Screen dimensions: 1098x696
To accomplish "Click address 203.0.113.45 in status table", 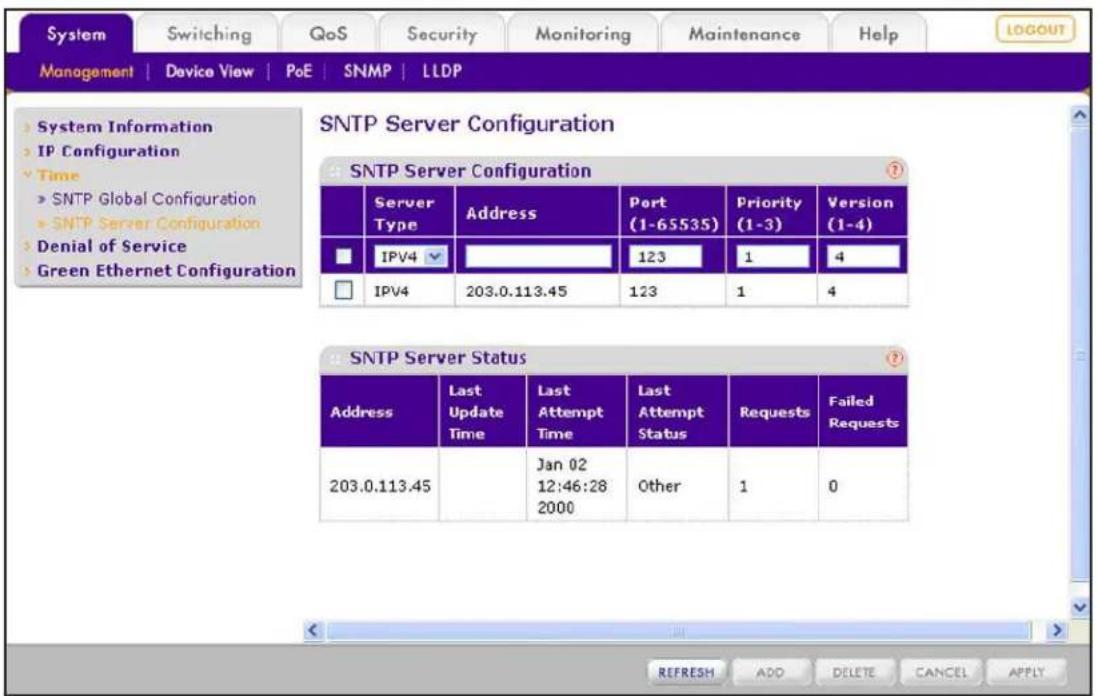I will [380, 486].
